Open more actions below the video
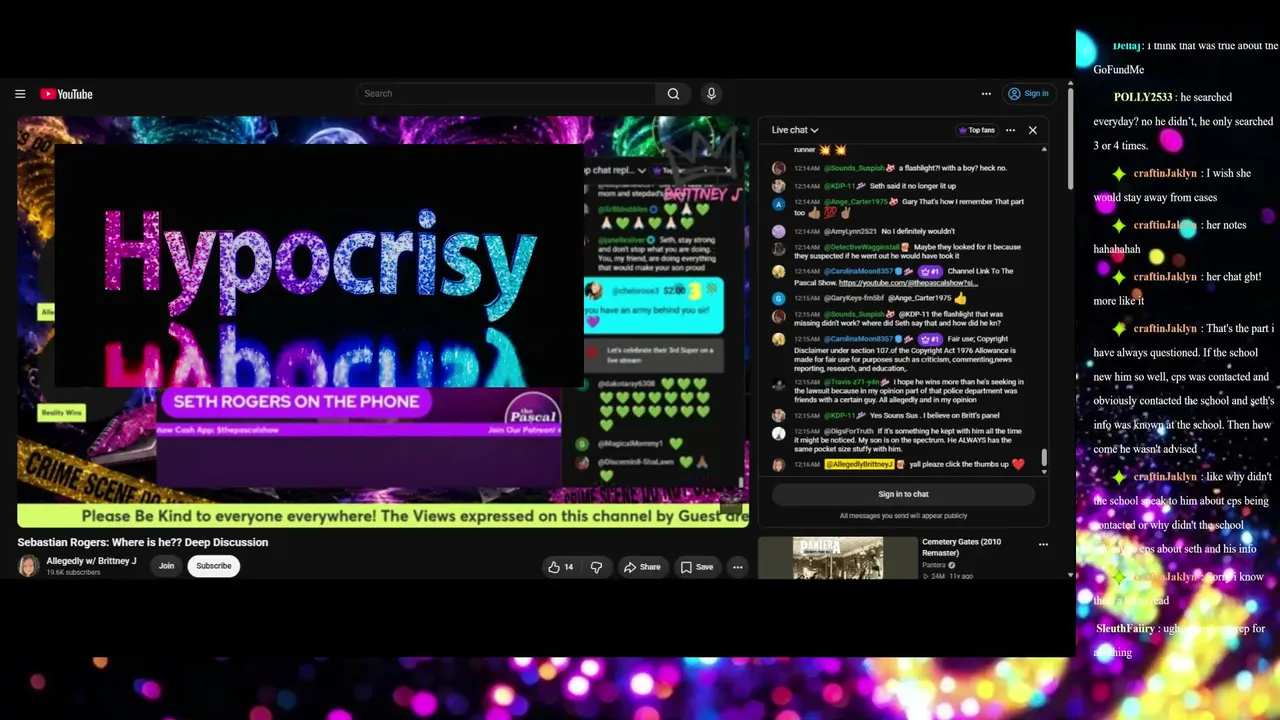 738,567
